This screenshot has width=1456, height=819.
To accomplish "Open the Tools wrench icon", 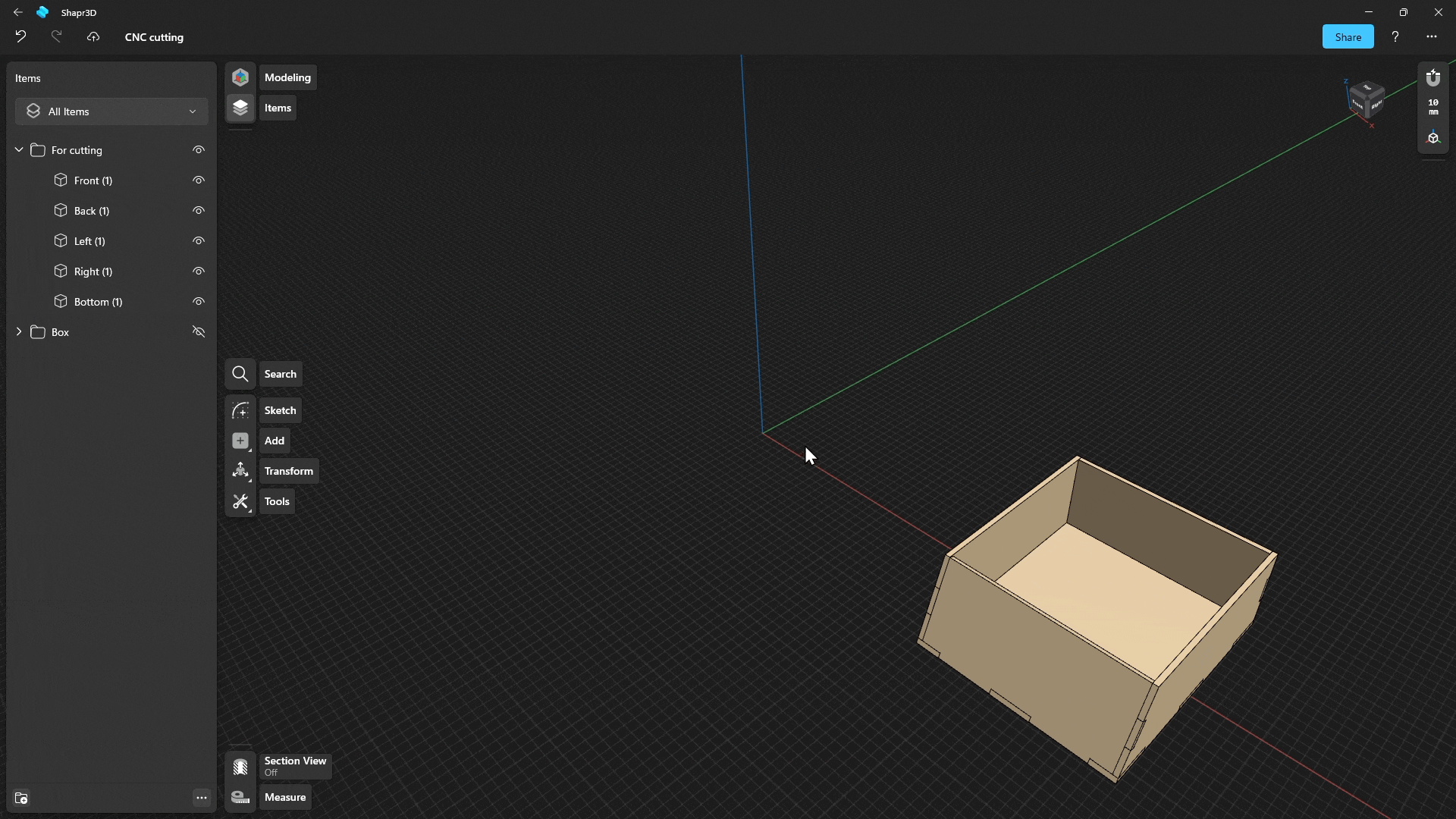I will (x=240, y=501).
